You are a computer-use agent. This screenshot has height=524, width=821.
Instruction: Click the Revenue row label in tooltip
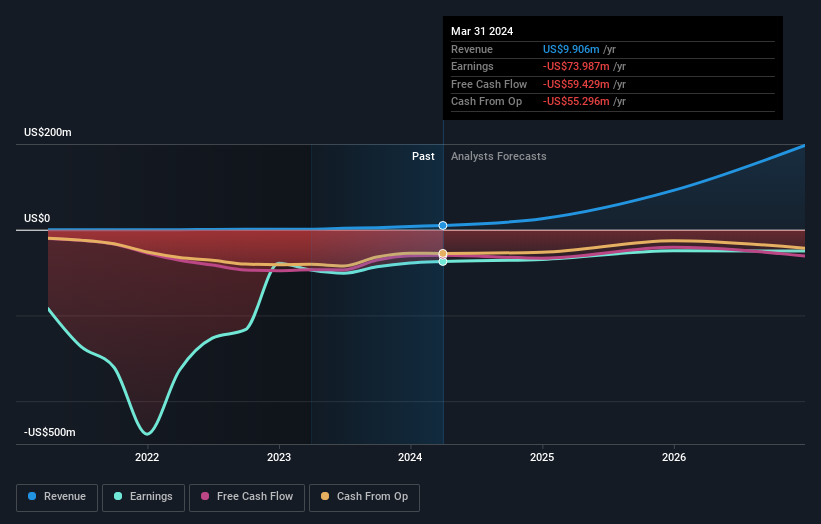click(x=472, y=49)
